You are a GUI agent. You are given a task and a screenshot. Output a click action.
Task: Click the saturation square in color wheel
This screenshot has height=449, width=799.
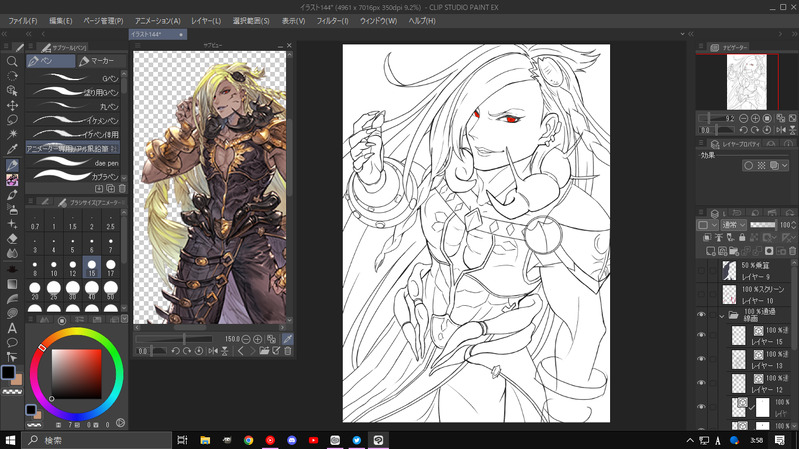pos(76,374)
